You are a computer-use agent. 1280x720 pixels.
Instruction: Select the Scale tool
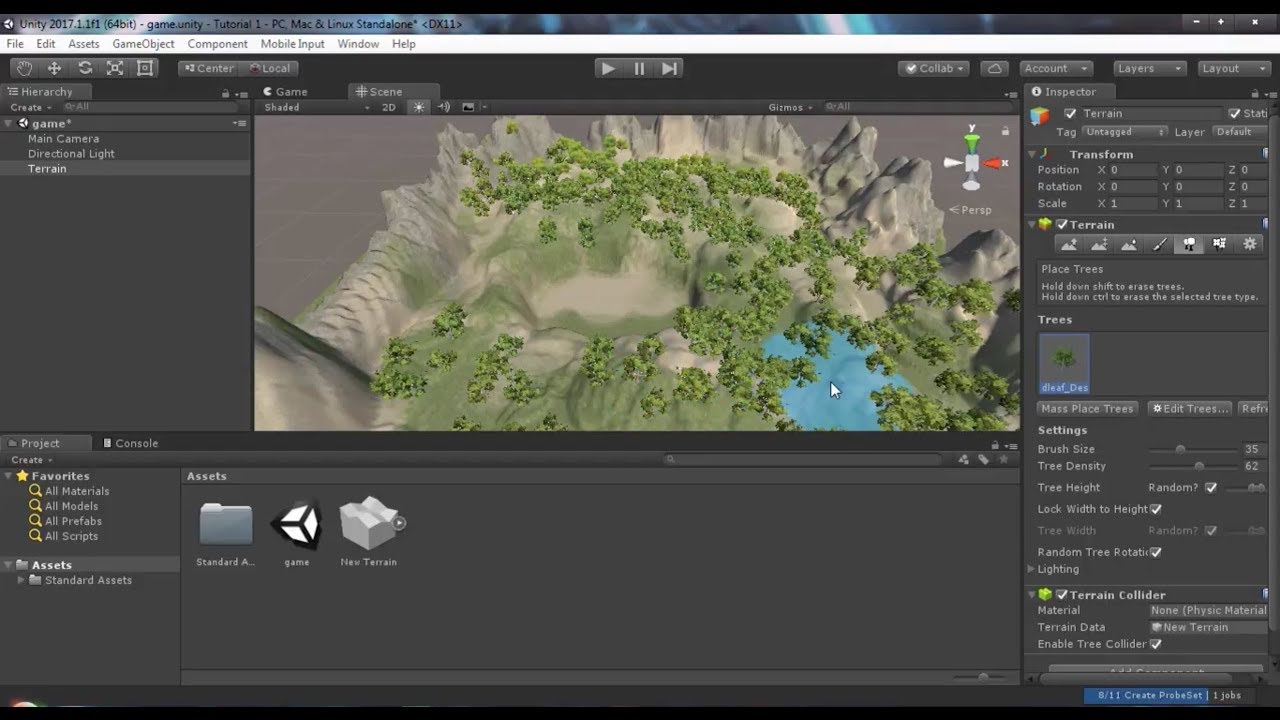[115, 68]
